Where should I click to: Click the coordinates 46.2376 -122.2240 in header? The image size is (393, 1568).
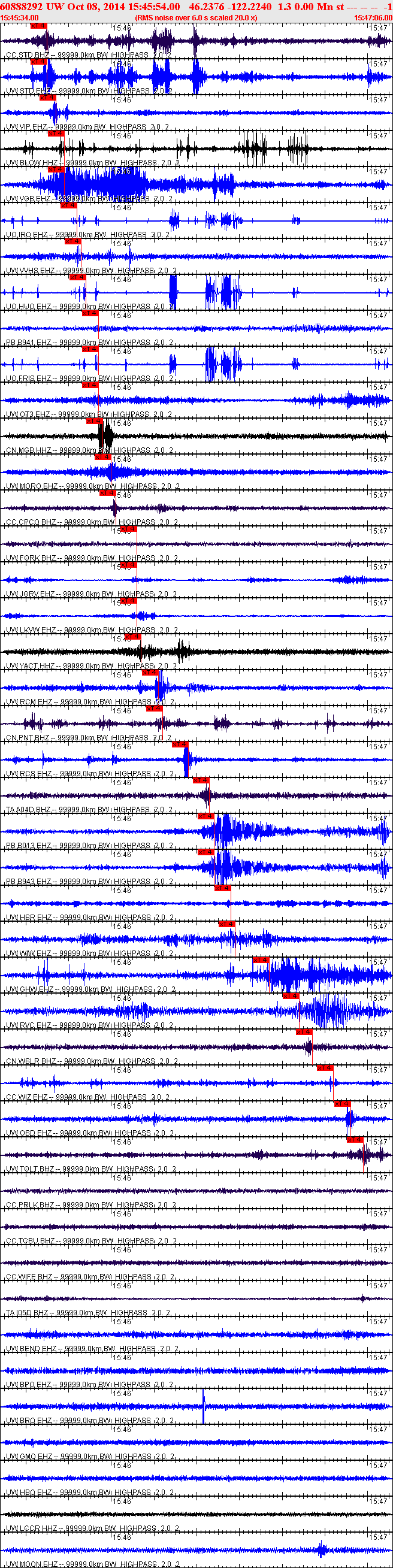[x=230, y=6]
